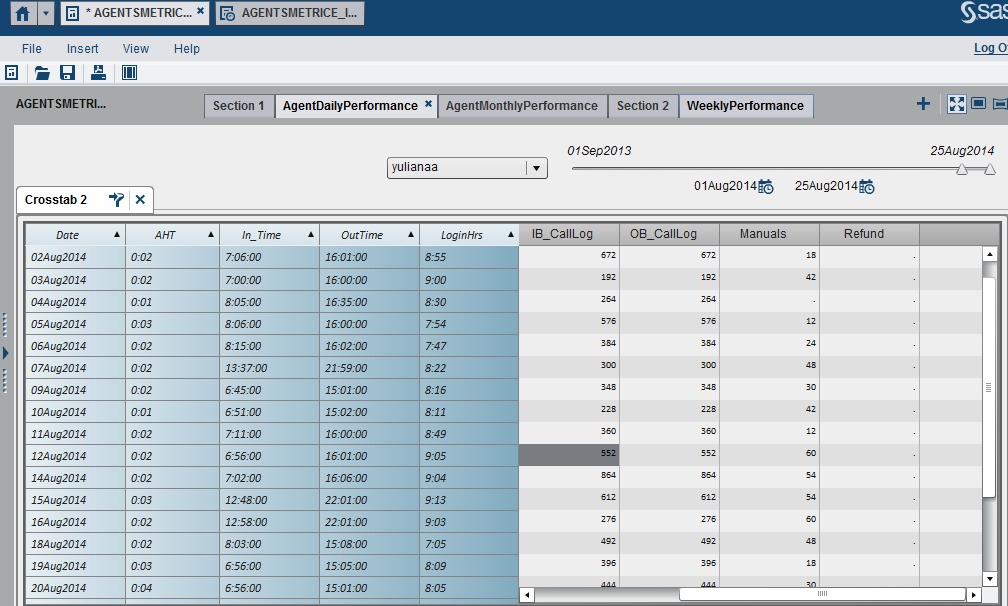Open calendar picker beside 25Aug2014
The height and width of the screenshot is (606, 1008).
click(867, 186)
